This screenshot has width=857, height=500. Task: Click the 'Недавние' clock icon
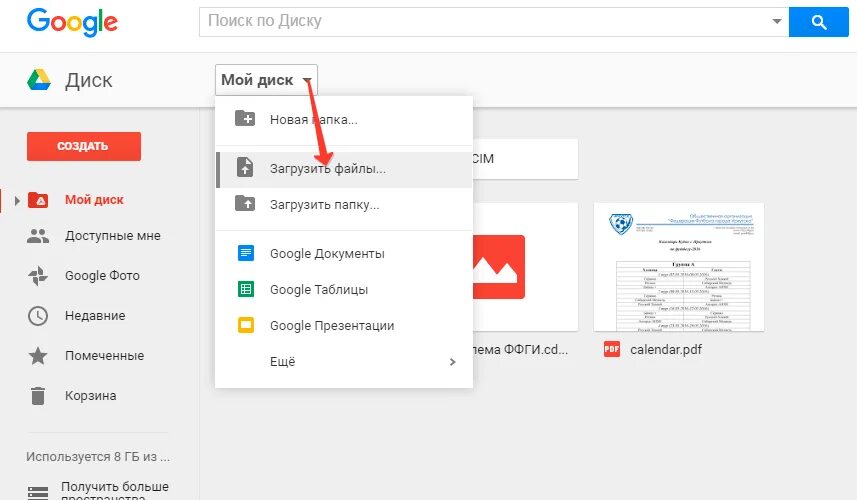point(38,316)
